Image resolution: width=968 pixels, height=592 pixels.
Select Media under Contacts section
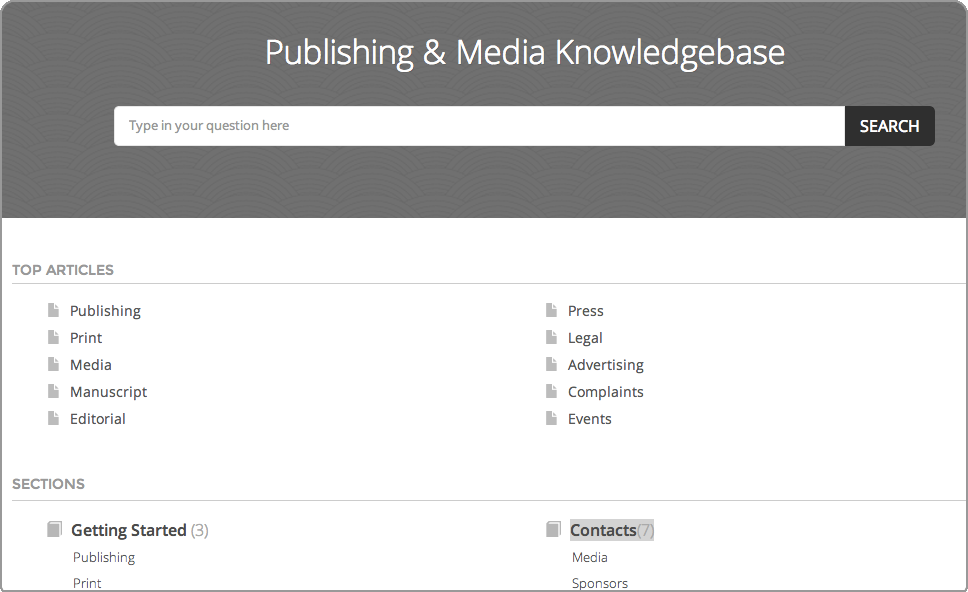coord(590,557)
